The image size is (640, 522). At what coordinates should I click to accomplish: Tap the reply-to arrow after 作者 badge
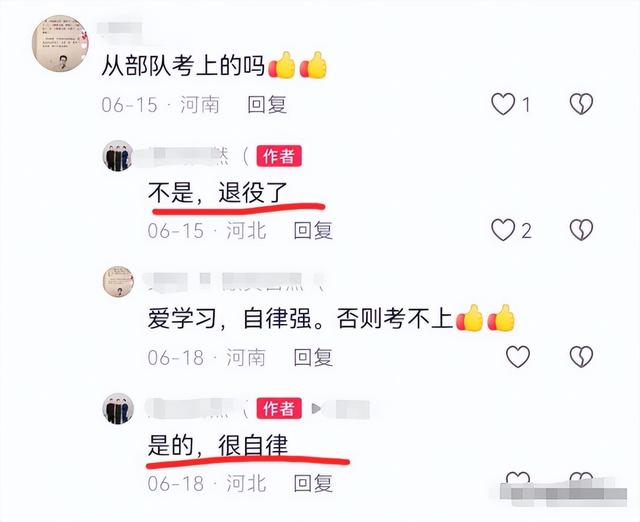[x=317, y=408]
